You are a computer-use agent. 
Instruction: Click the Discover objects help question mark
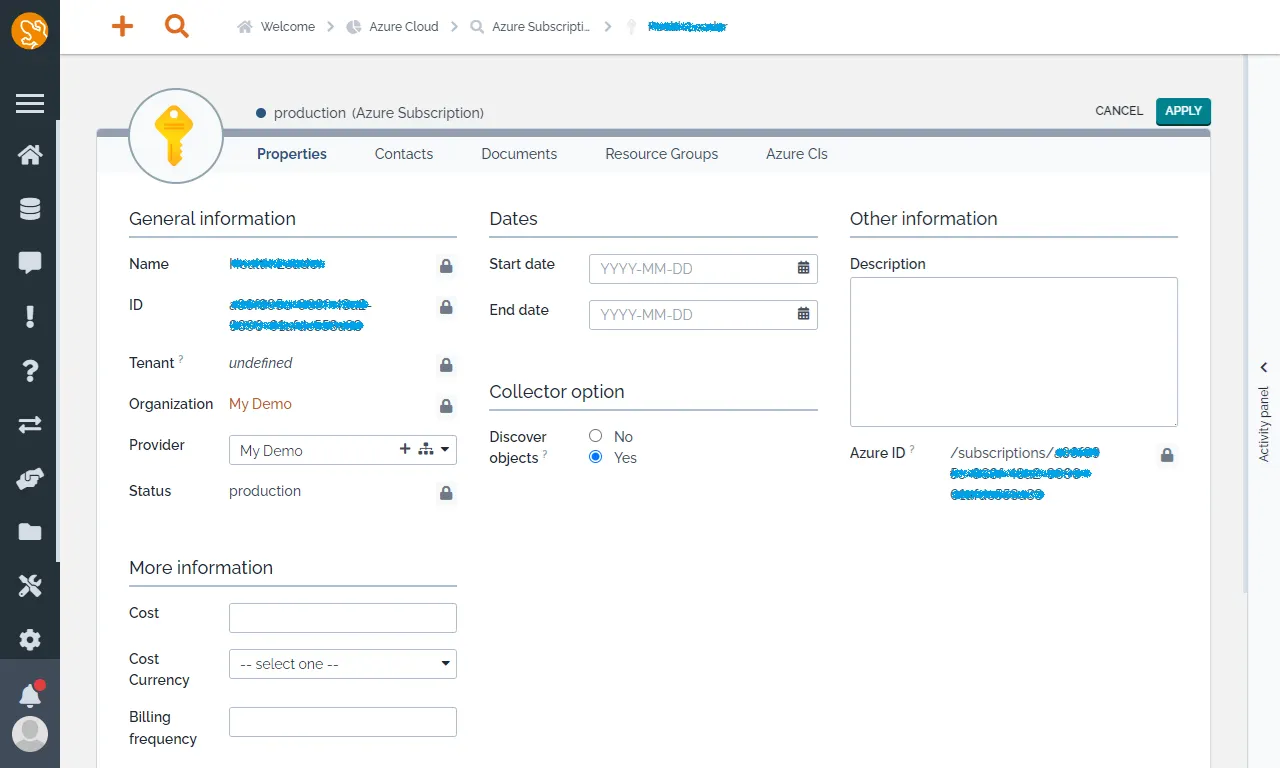click(545, 454)
